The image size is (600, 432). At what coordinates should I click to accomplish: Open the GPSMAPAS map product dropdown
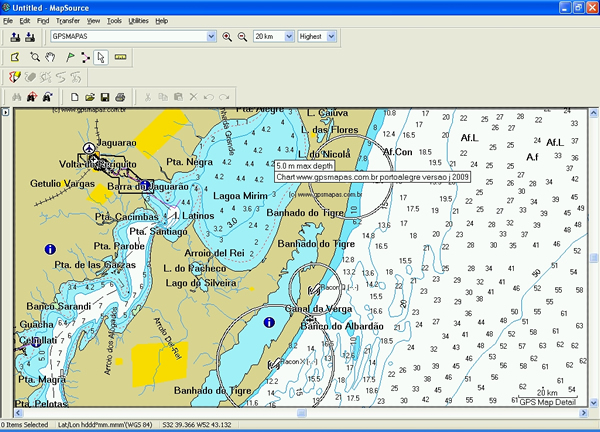point(210,37)
